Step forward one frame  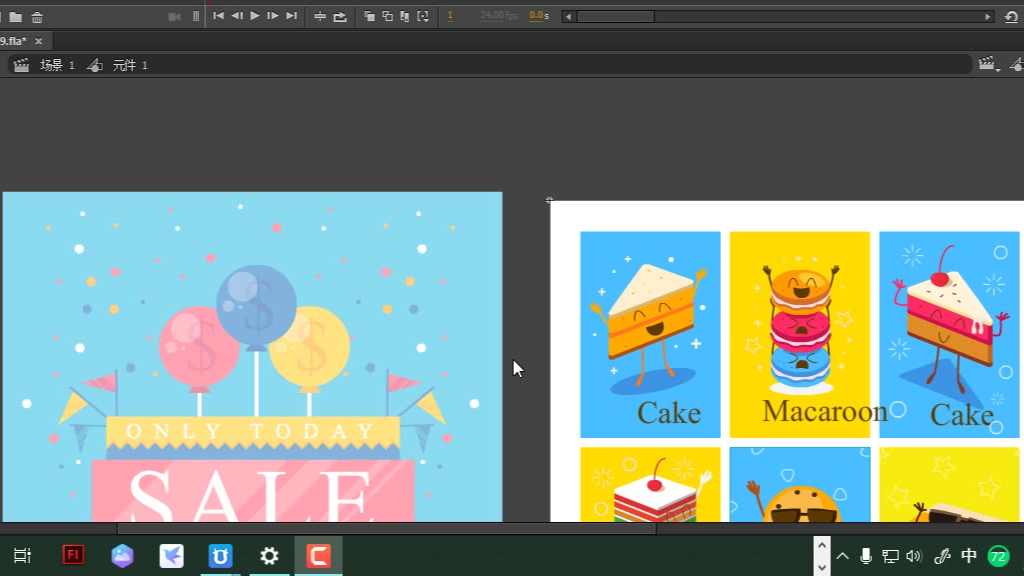[x=272, y=16]
